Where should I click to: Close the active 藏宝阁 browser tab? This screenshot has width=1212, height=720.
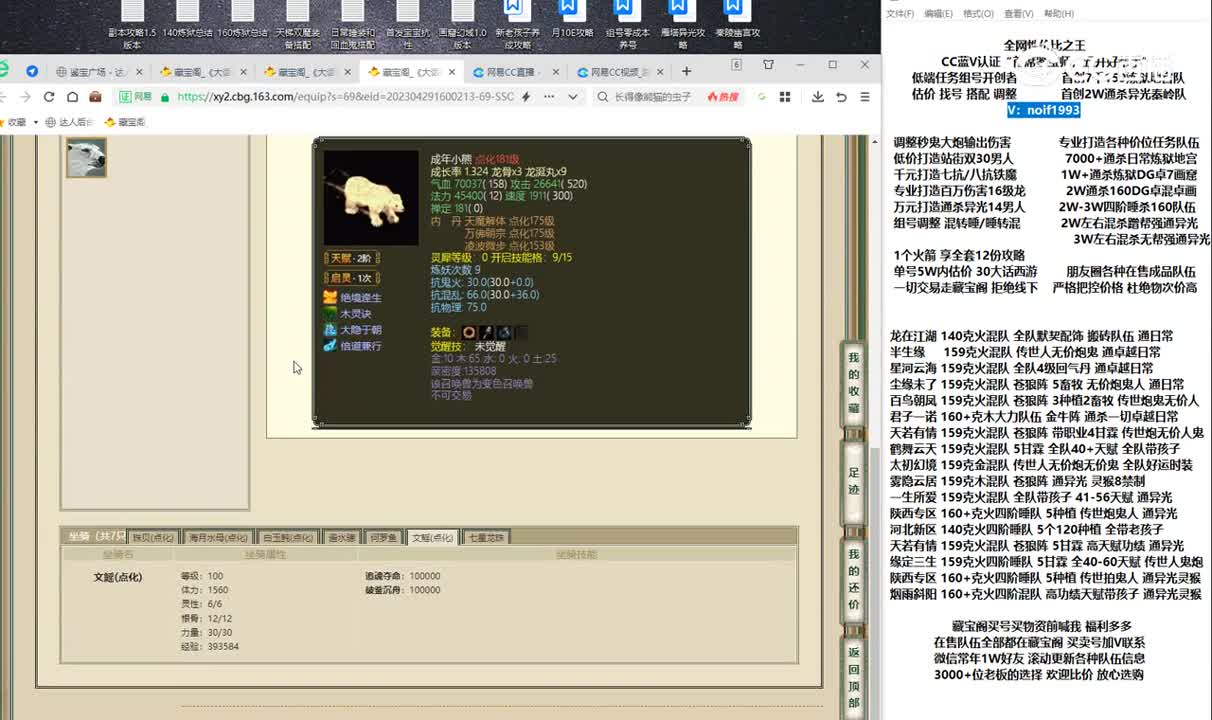coord(451,72)
